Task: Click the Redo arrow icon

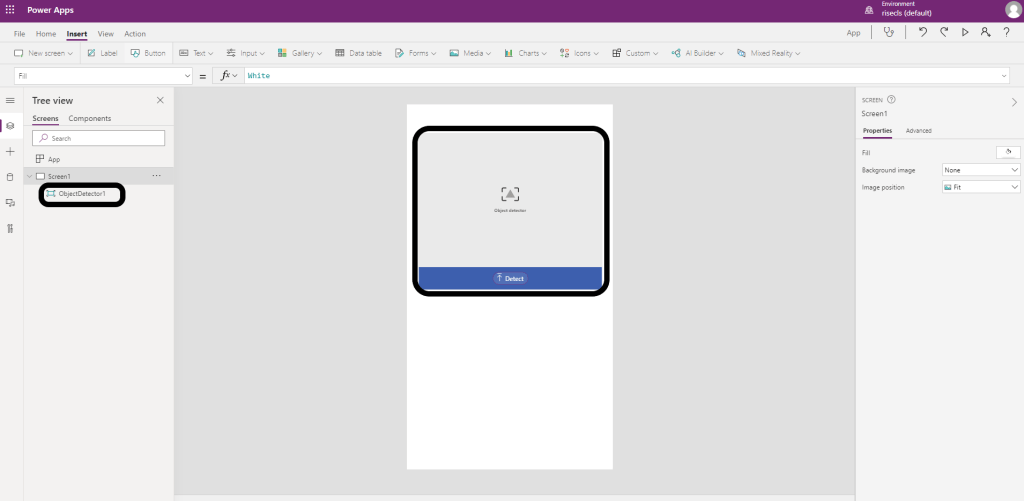Action: coord(943,33)
